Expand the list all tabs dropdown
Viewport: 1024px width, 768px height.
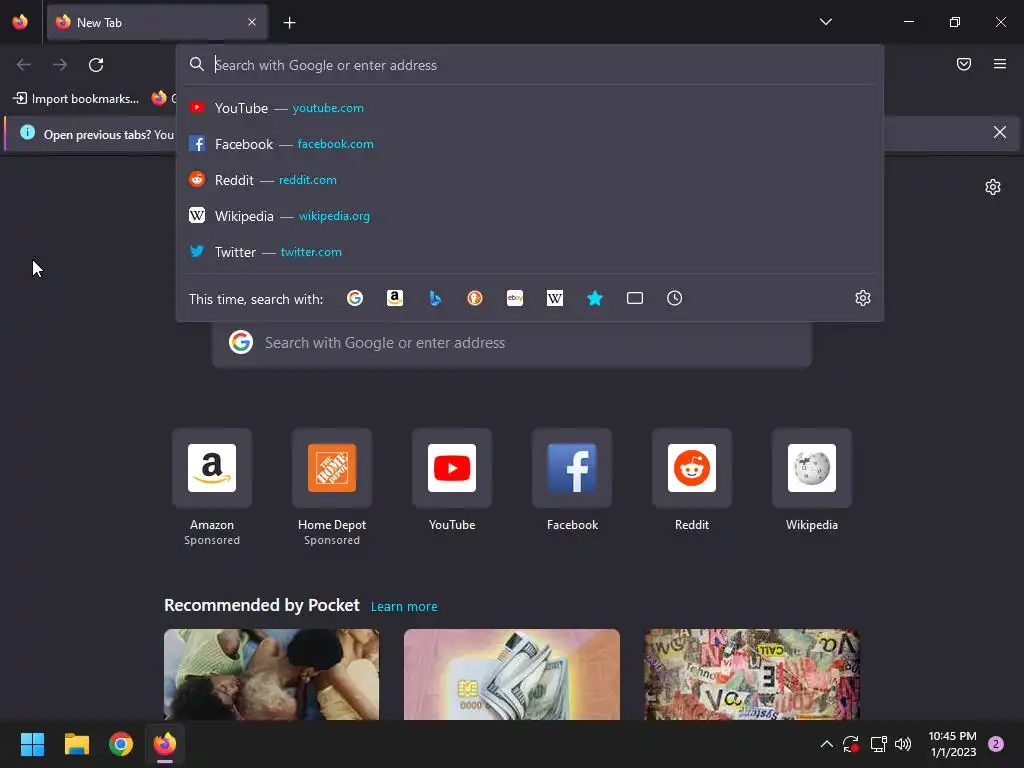825,22
